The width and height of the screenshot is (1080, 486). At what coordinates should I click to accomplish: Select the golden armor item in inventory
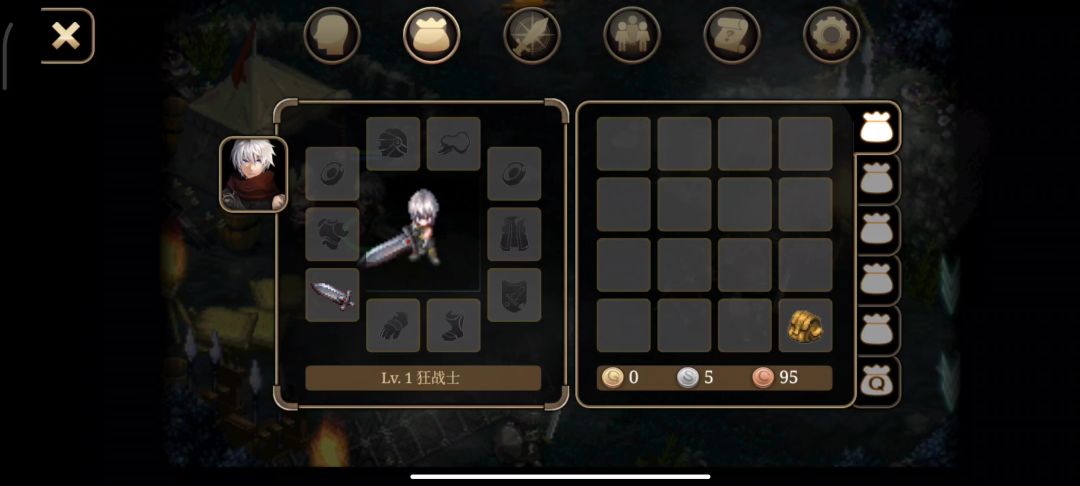point(805,325)
